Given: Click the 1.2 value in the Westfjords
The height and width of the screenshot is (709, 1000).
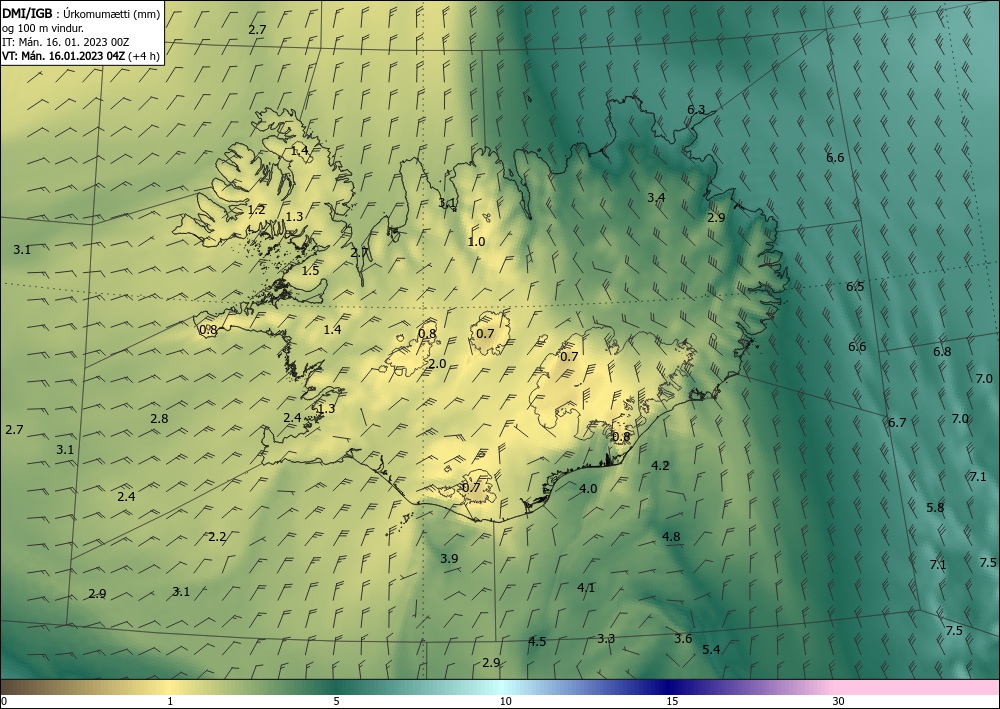Looking at the screenshot, I should (x=256, y=210).
